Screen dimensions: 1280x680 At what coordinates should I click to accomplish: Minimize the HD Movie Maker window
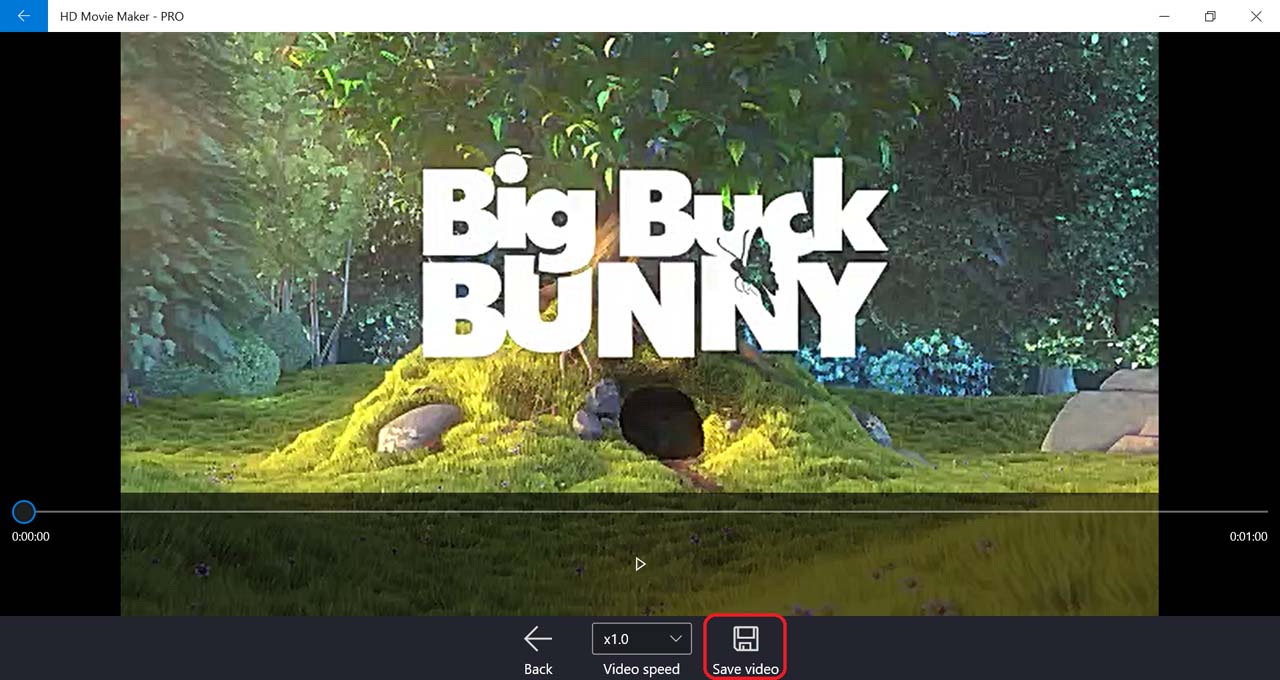1164,16
